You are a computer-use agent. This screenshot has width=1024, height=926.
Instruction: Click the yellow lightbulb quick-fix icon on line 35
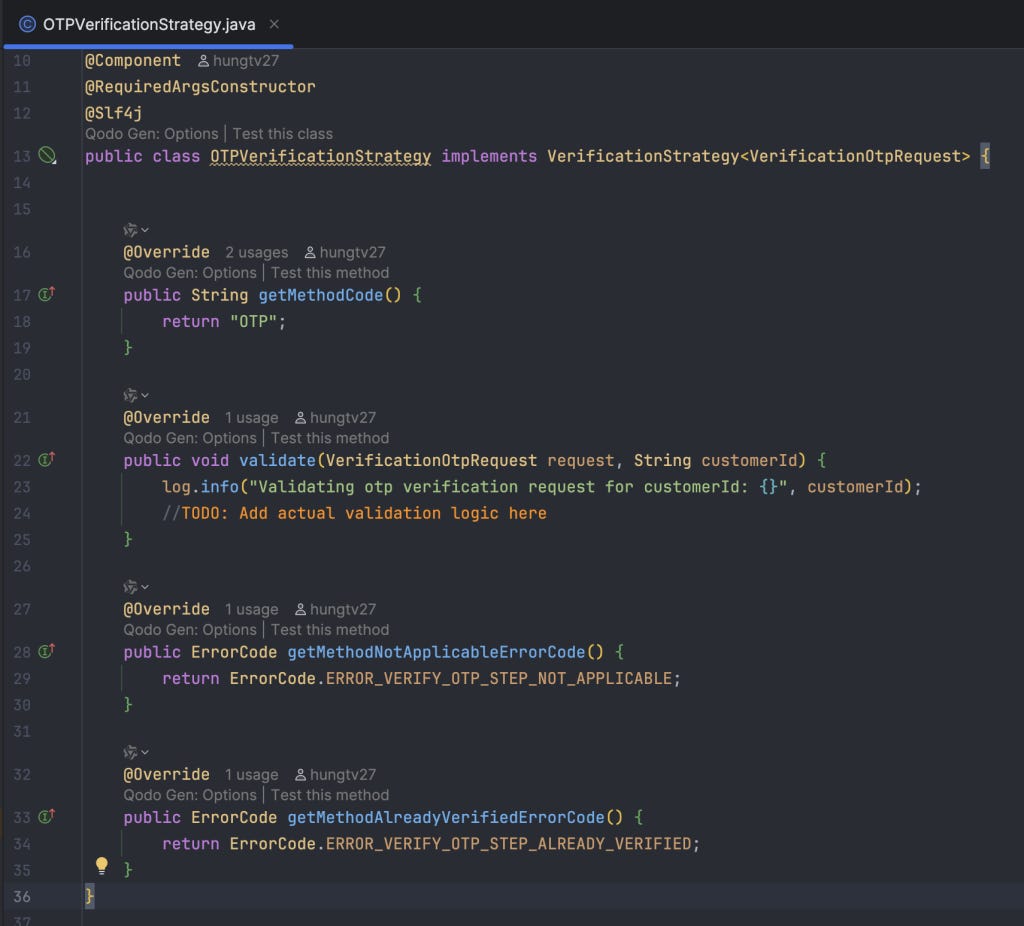(x=102, y=866)
